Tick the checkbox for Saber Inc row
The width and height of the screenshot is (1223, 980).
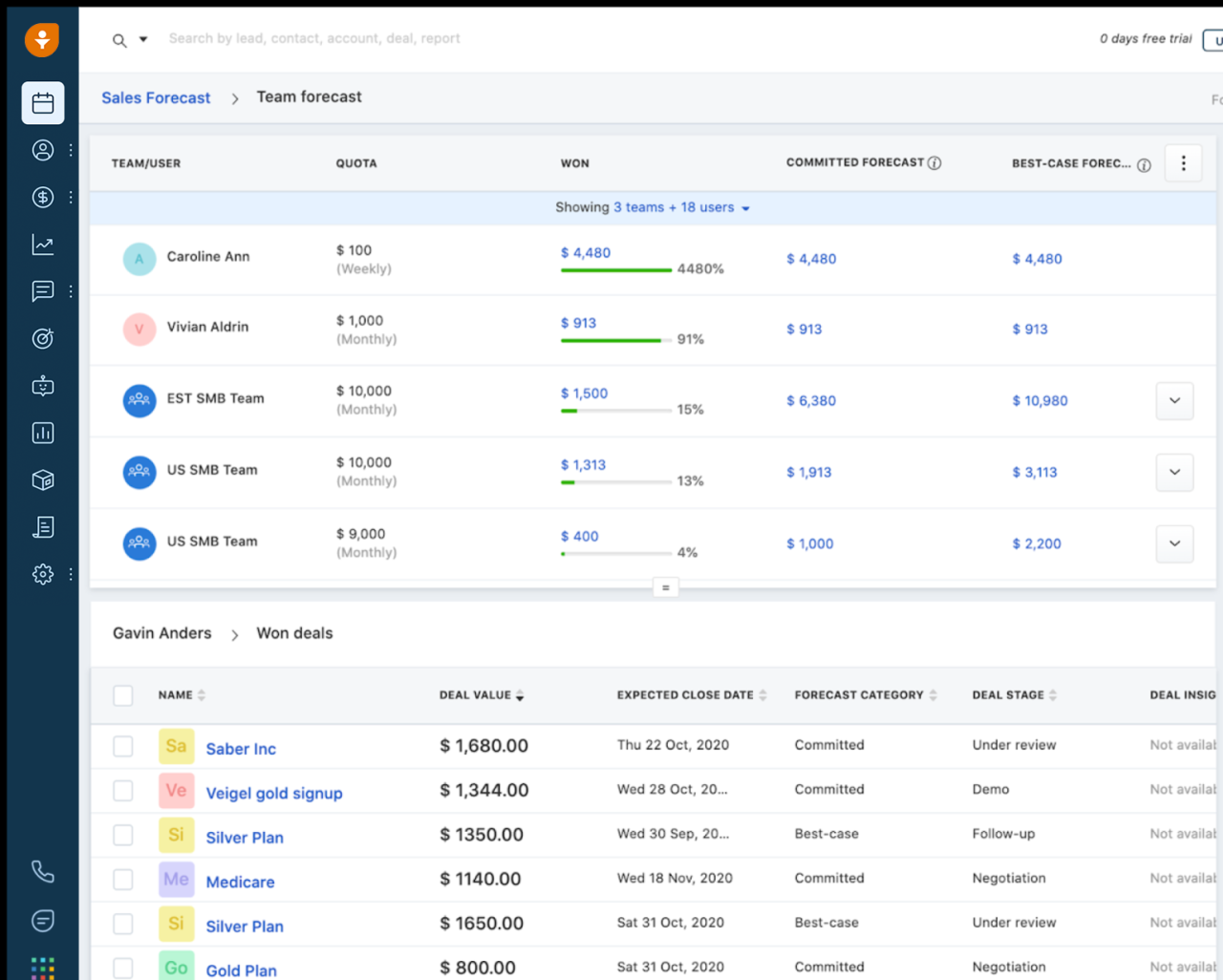click(x=122, y=746)
